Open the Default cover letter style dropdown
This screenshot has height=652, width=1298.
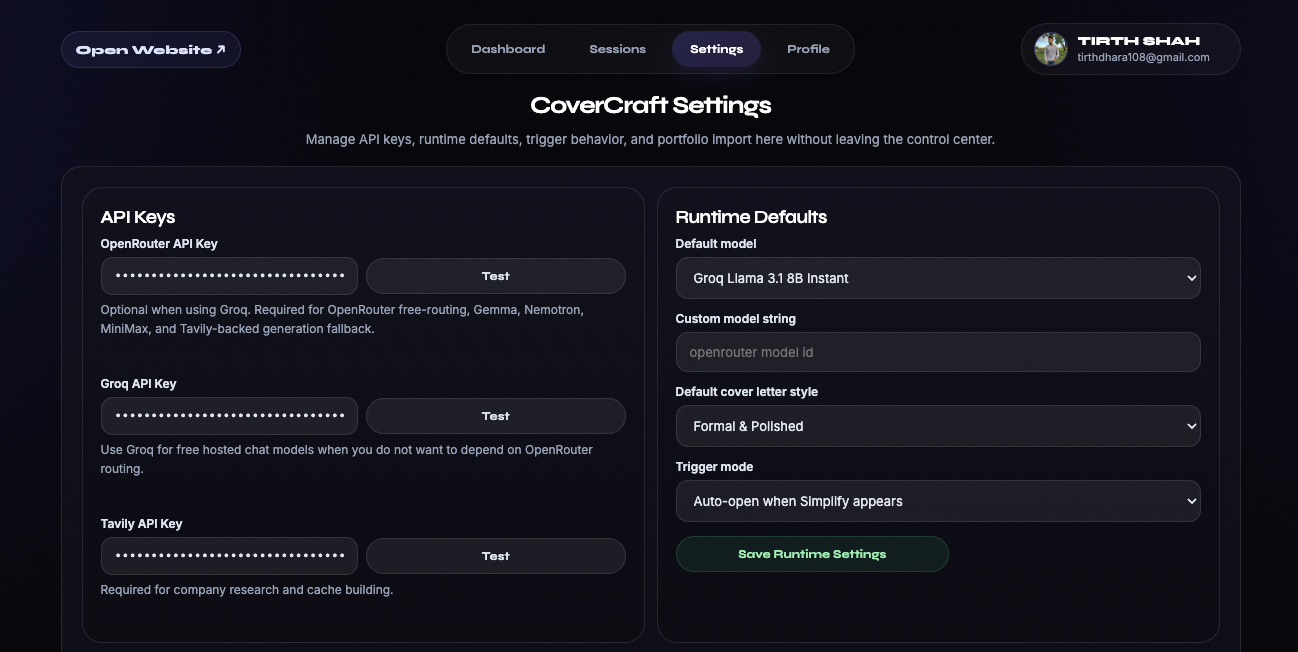(937, 425)
